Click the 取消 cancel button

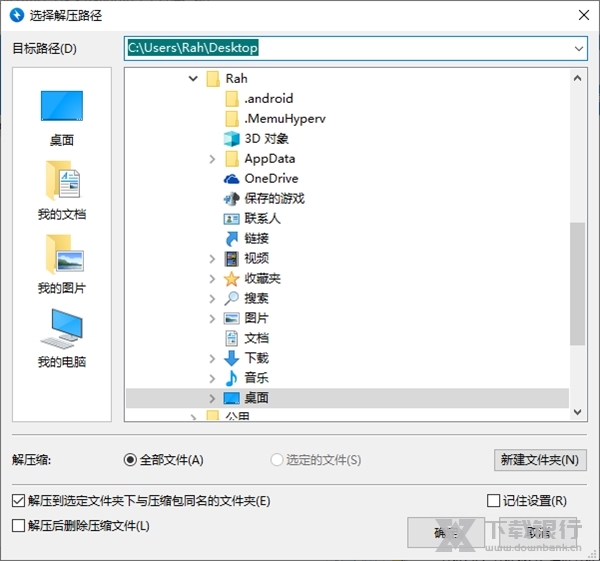click(539, 532)
